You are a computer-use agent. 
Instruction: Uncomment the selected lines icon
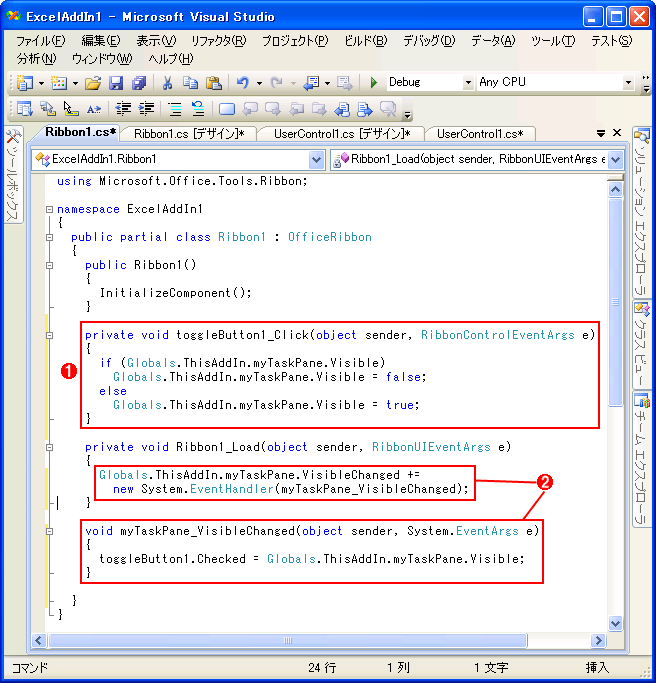coord(198,109)
